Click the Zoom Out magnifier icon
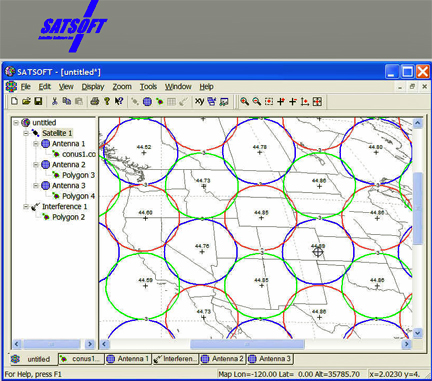Image resolution: width=432 pixels, height=381 pixels. (256, 101)
